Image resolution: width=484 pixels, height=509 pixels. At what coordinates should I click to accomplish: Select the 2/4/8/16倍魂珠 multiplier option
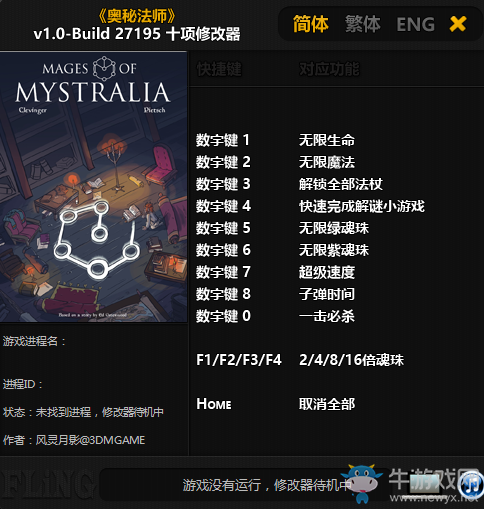[351, 360]
